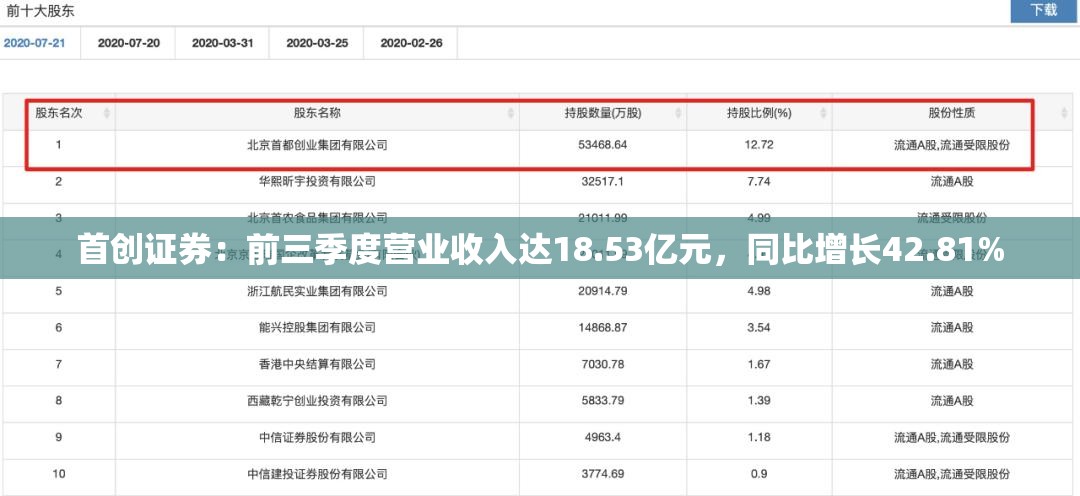Click 流通A股 in the 华熙昕宇 row
The height and width of the screenshot is (496, 1080).
point(952,182)
